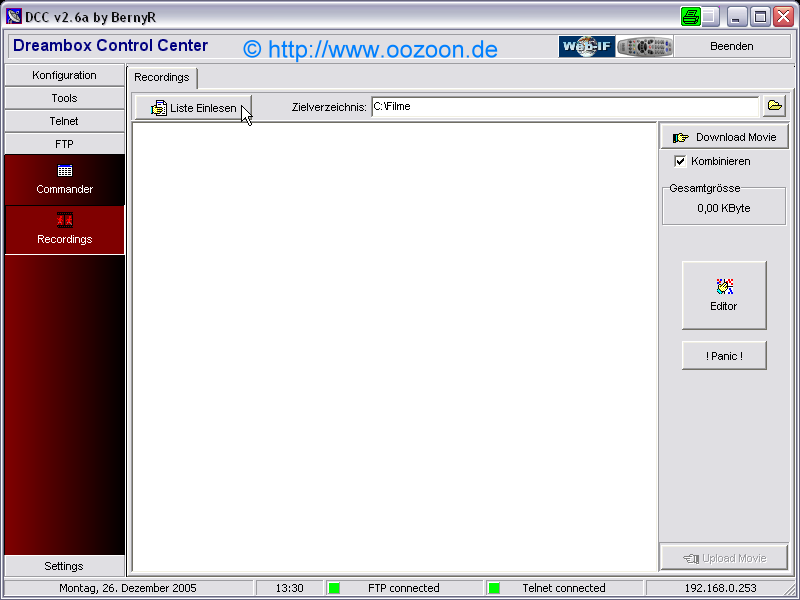This screenshot has height=600, width=800.
Task: Click the 0,00 KByte Gesamtgrösse value
Action: pyautogui.click(x=723, y=208)
